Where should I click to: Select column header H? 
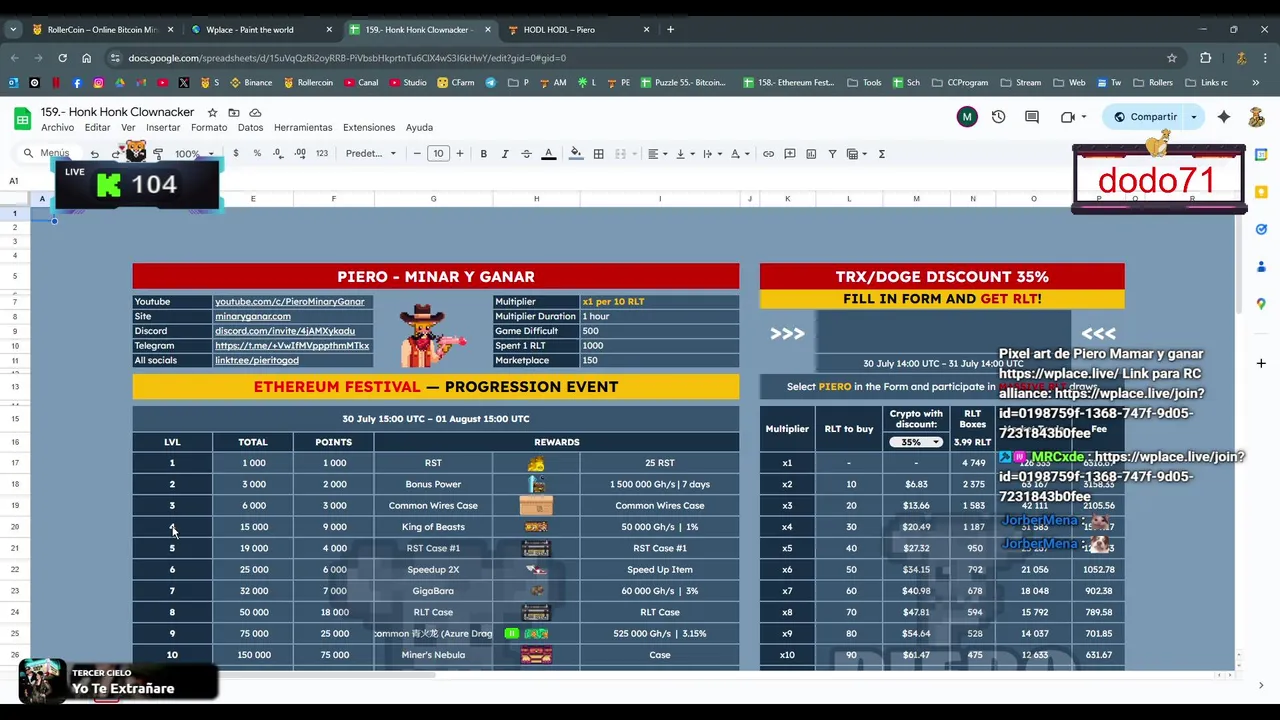[x=536, y=199]
